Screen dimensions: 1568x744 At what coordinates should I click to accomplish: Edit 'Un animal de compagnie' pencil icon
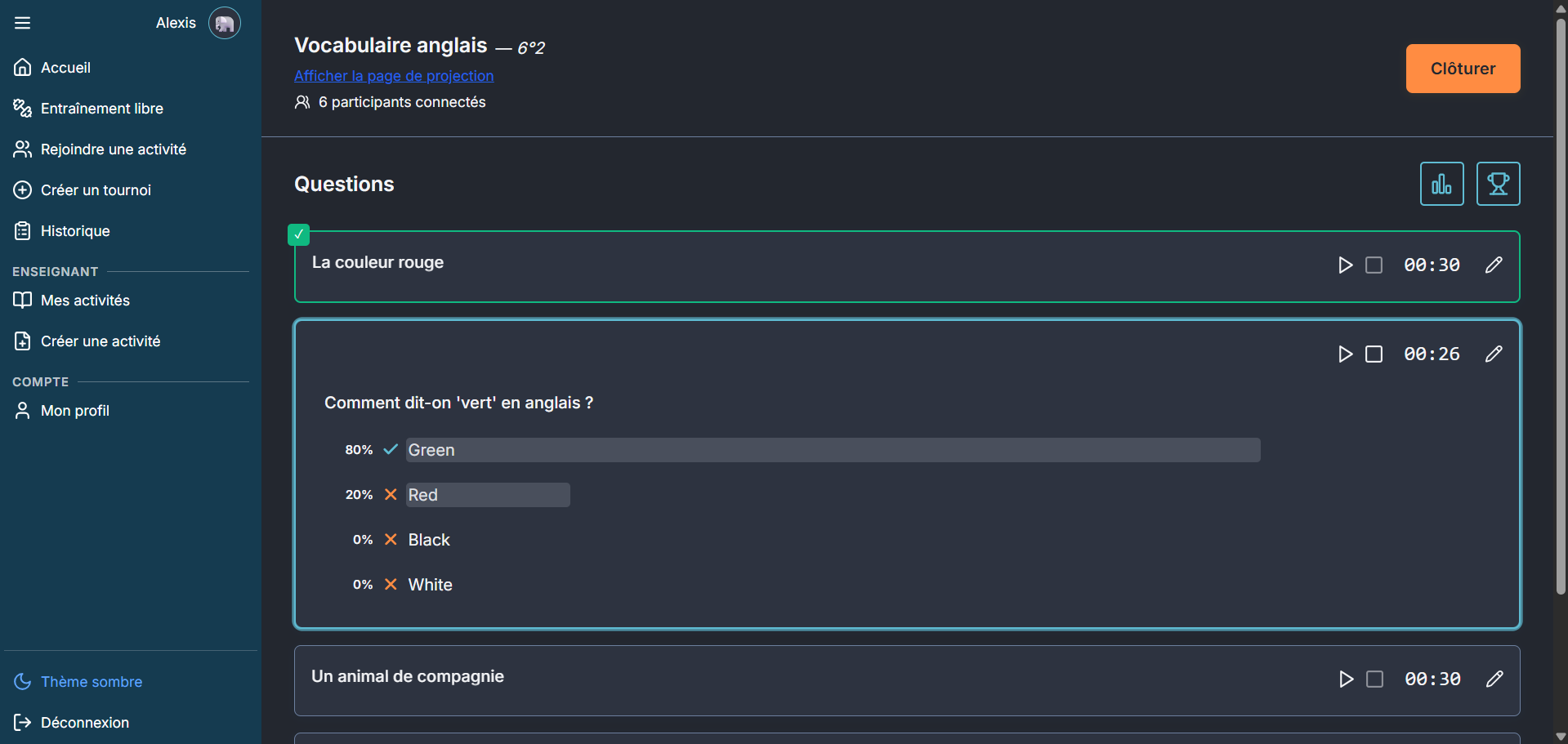1494,679
